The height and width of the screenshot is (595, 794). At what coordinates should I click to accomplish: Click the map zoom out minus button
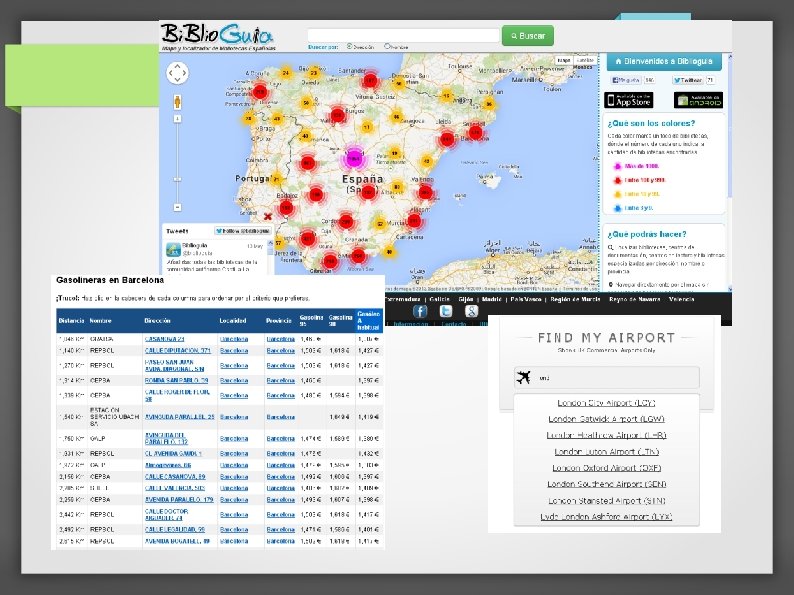click(x=177, y=207)
